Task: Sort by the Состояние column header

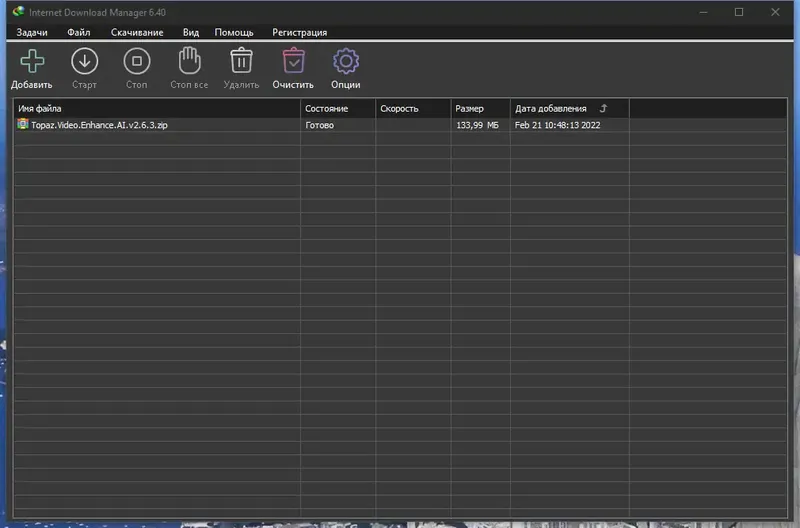Action: tap(338, 109)
